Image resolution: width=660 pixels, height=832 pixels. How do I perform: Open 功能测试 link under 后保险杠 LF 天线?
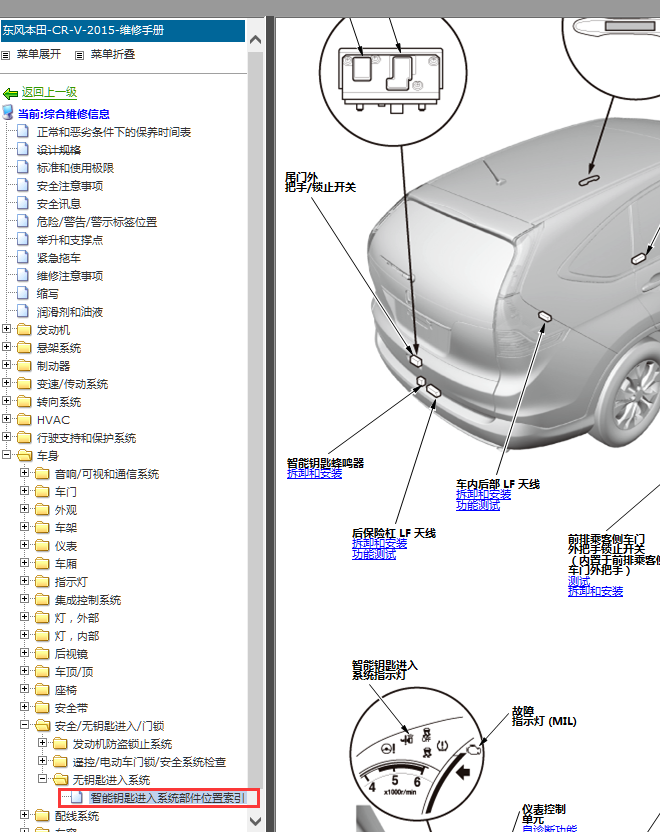point(374,554)
